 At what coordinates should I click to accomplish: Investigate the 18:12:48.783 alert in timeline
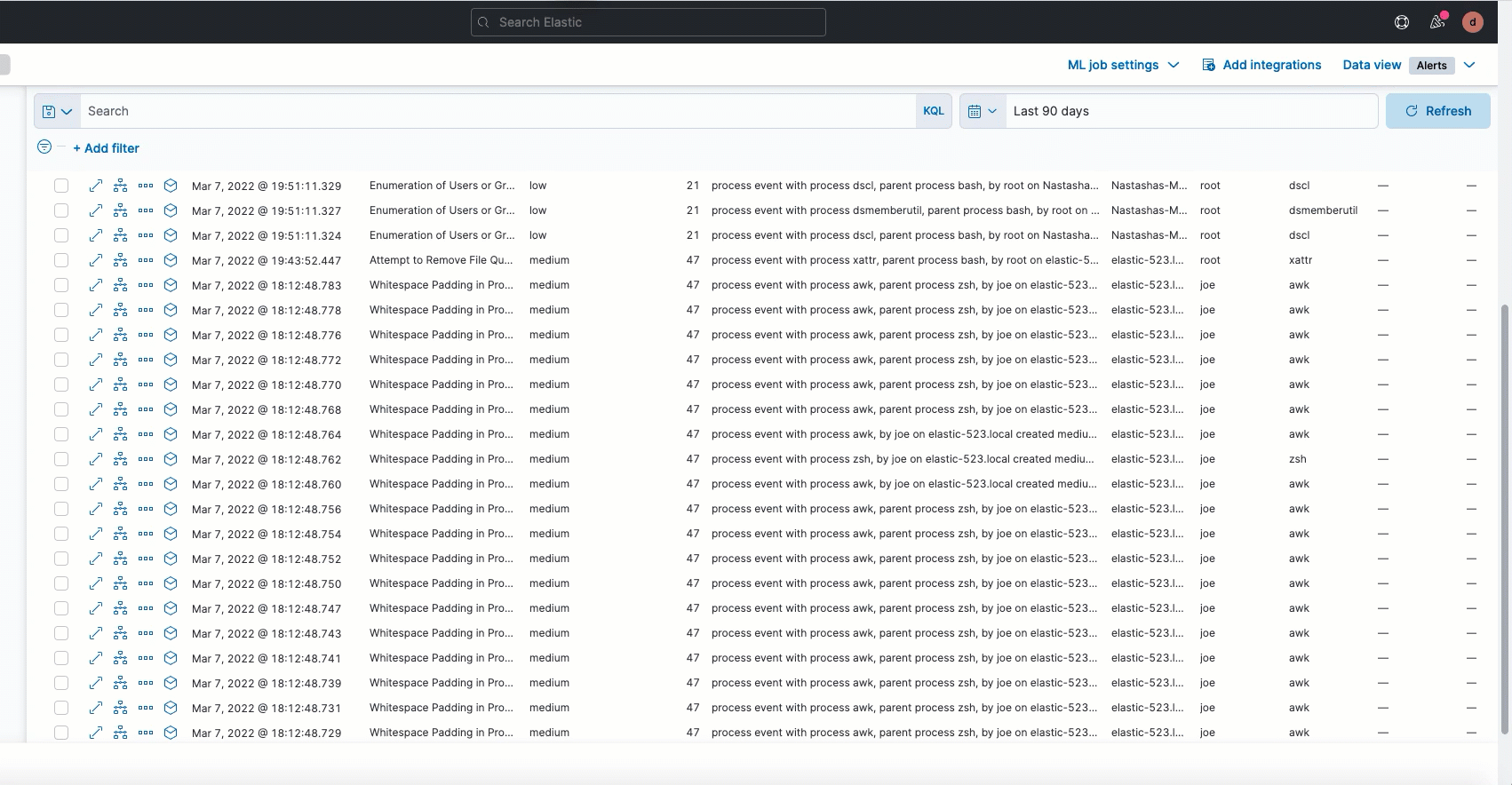point(171,285)
